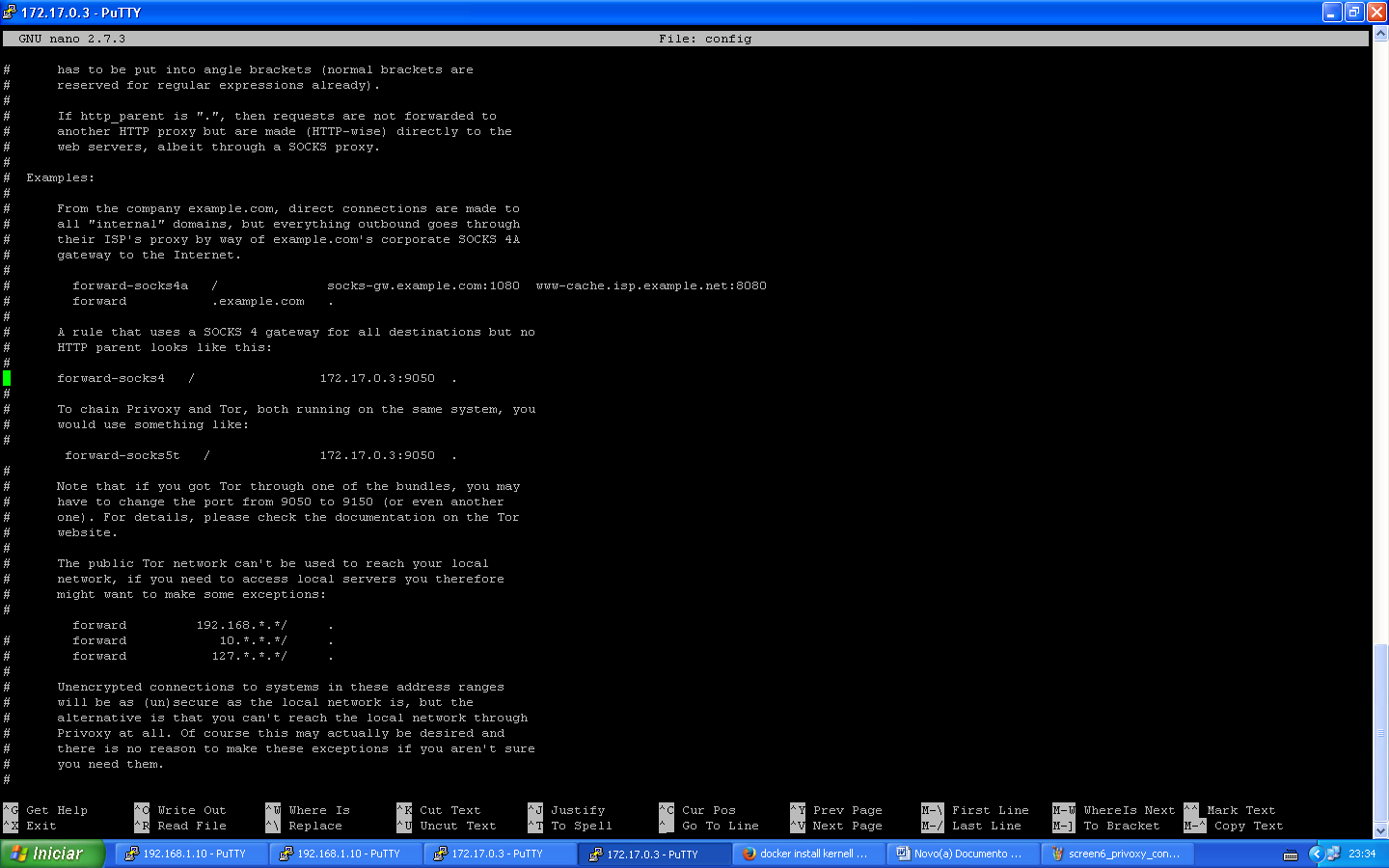Click the scrollbar down arrow
Image resolution: width=1389 pixels, height=868 pixels.
[x=1382, y=830]
